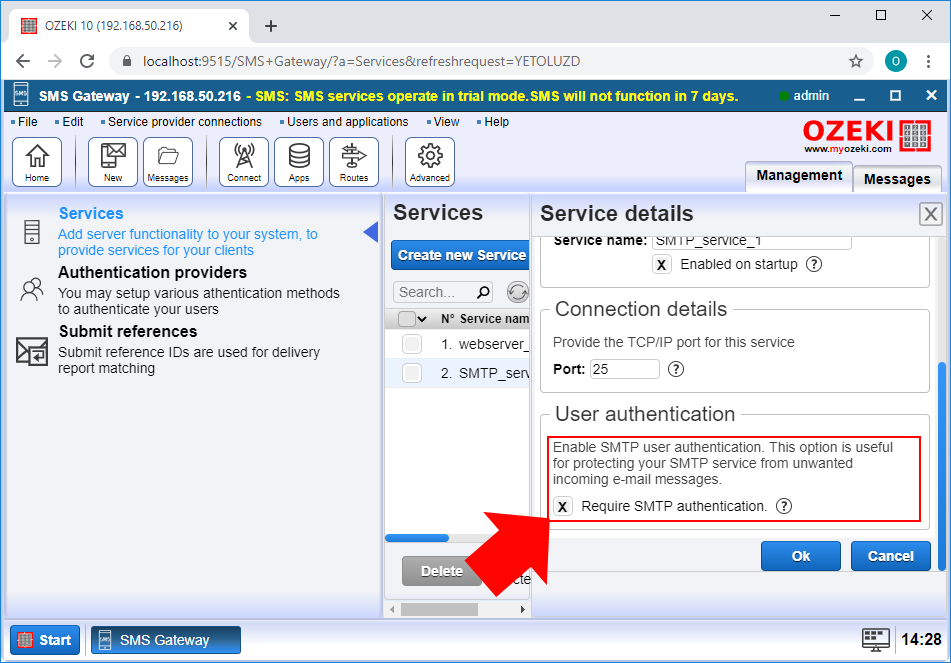Open the Messages folder toolbar icon

[168, 162]
